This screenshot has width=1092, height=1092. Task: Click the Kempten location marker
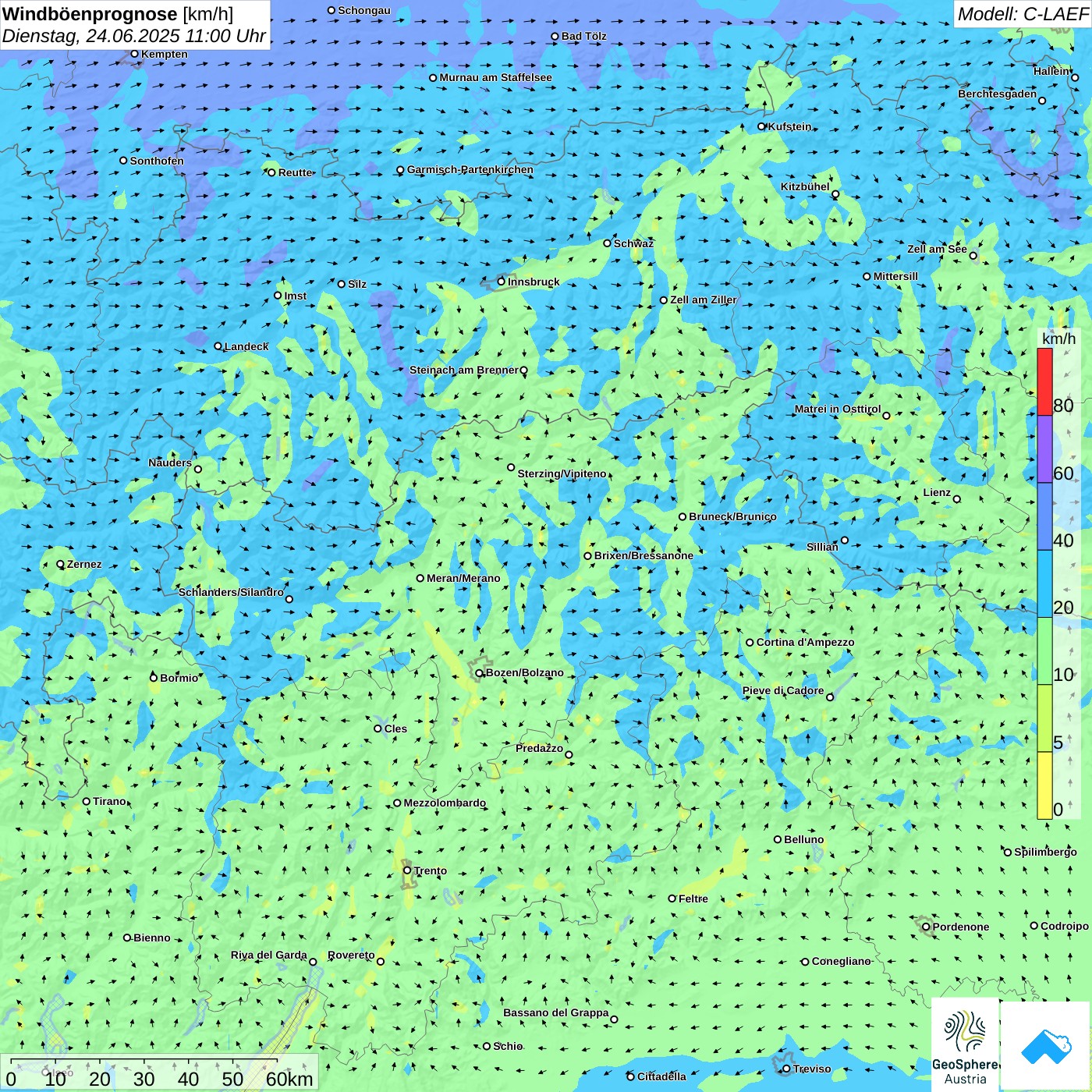coord(135,55)
